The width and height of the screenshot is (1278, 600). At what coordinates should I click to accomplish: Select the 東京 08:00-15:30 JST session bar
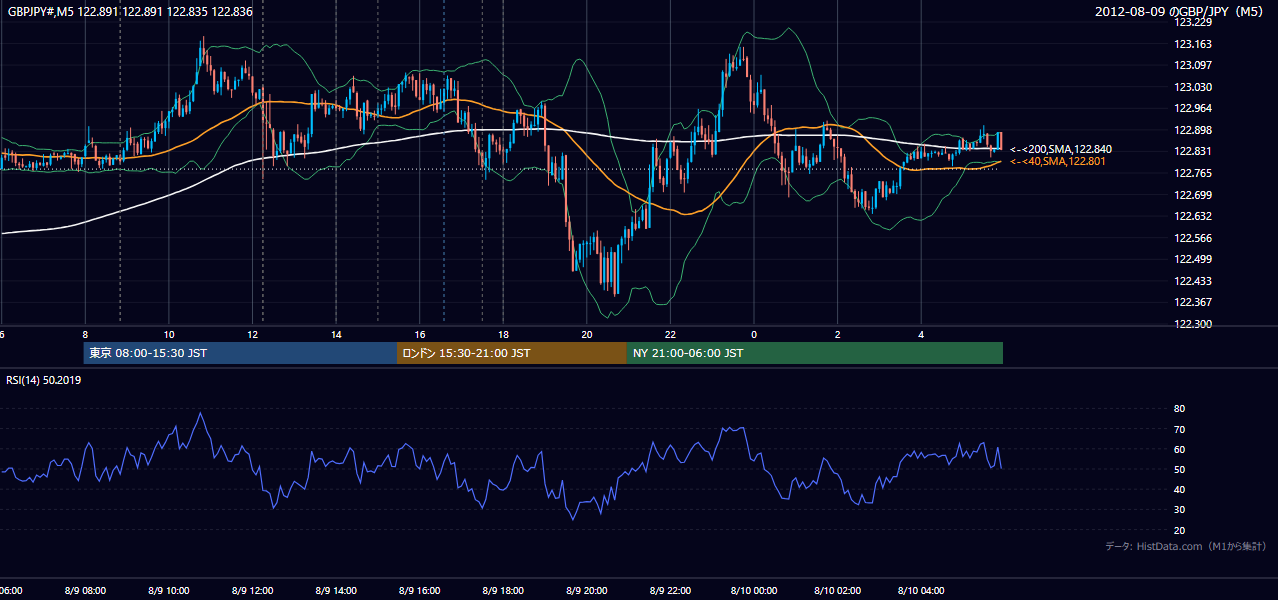pos(240,353)
